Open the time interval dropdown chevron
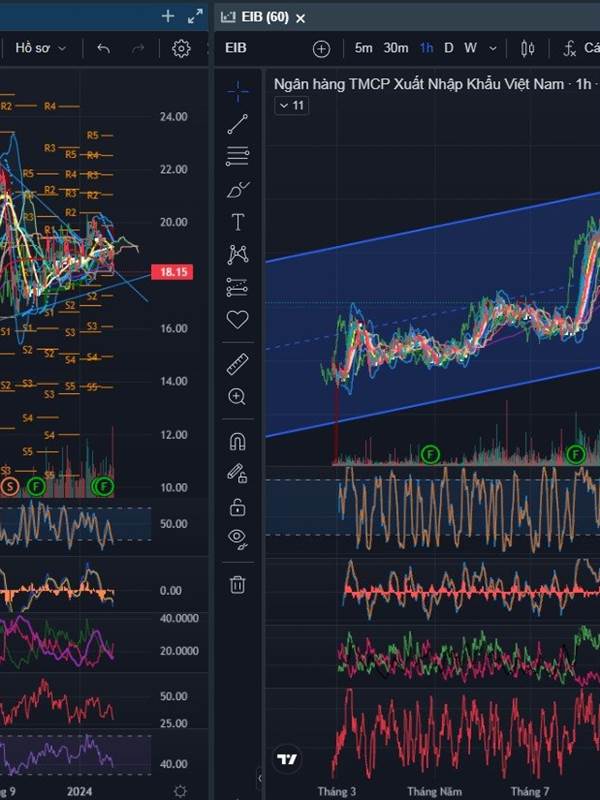 click(493, 49)
